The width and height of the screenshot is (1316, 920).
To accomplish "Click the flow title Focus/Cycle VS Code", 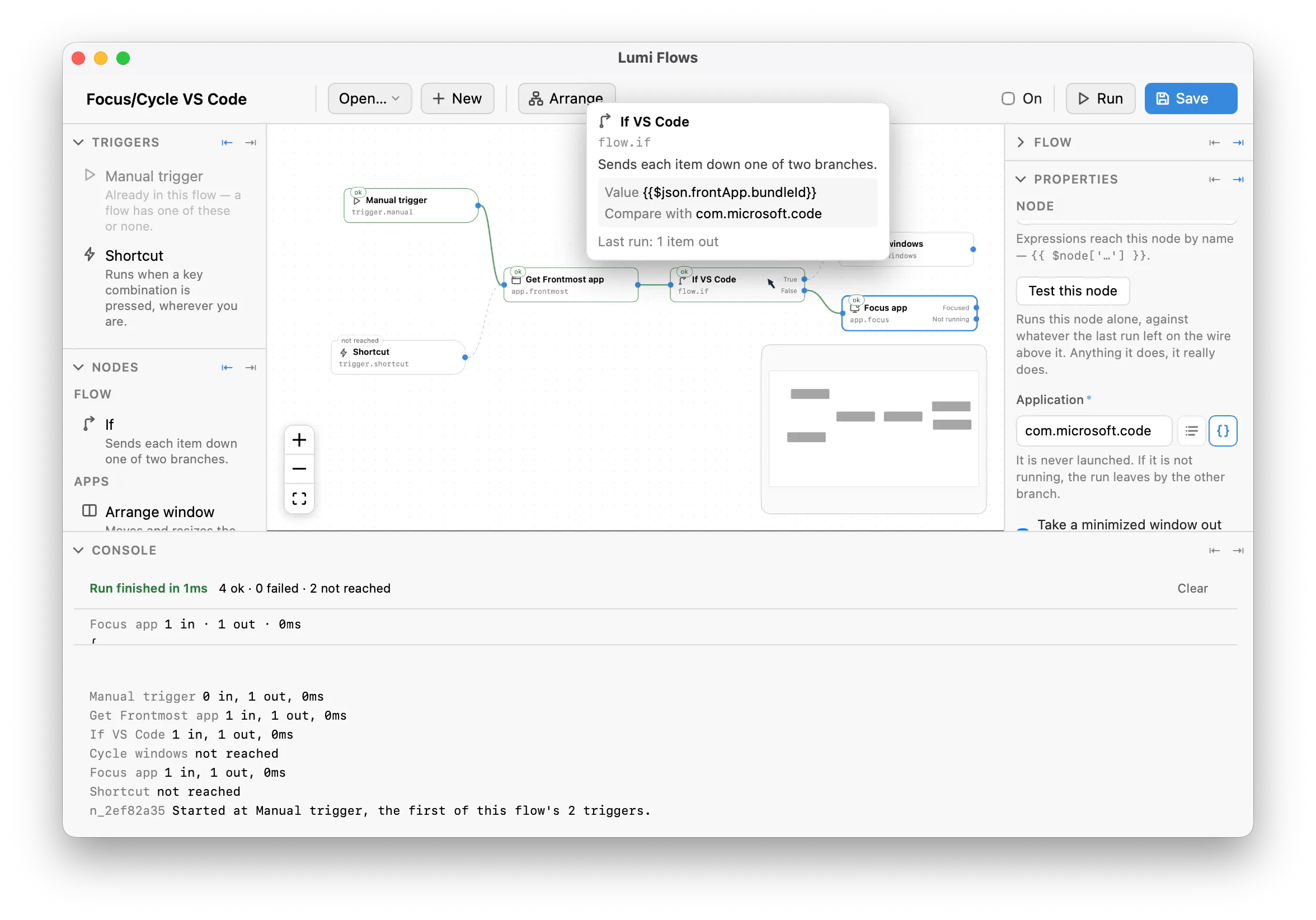I will pos(166,99).
